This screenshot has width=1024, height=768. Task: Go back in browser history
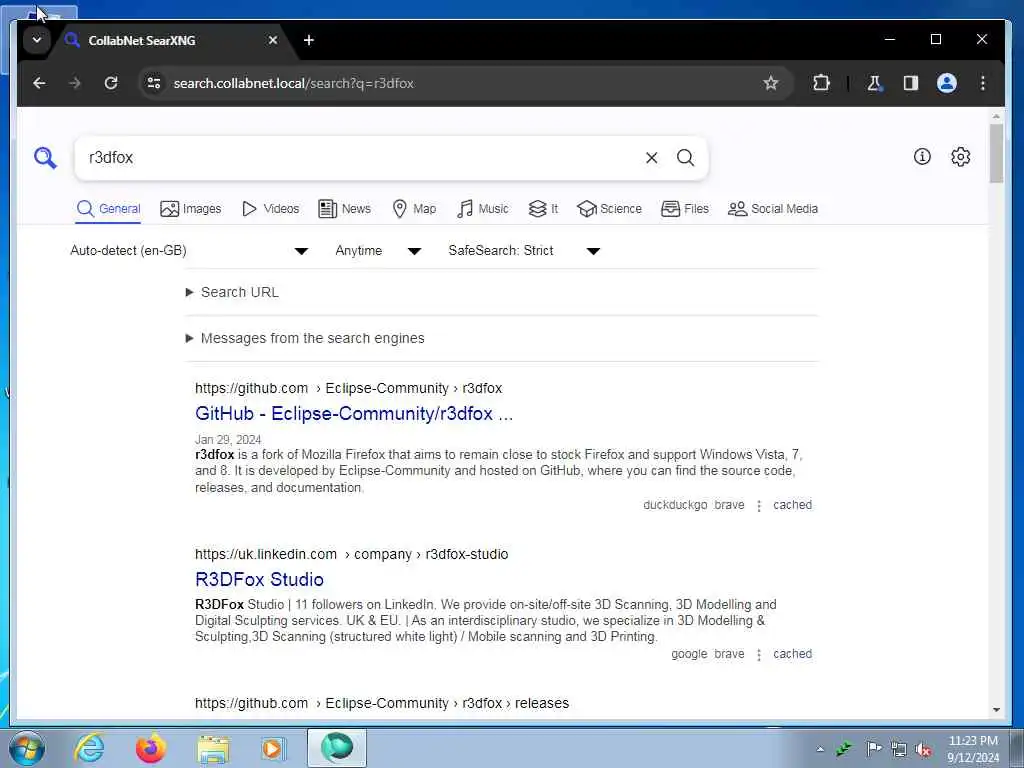pos(39,83)
